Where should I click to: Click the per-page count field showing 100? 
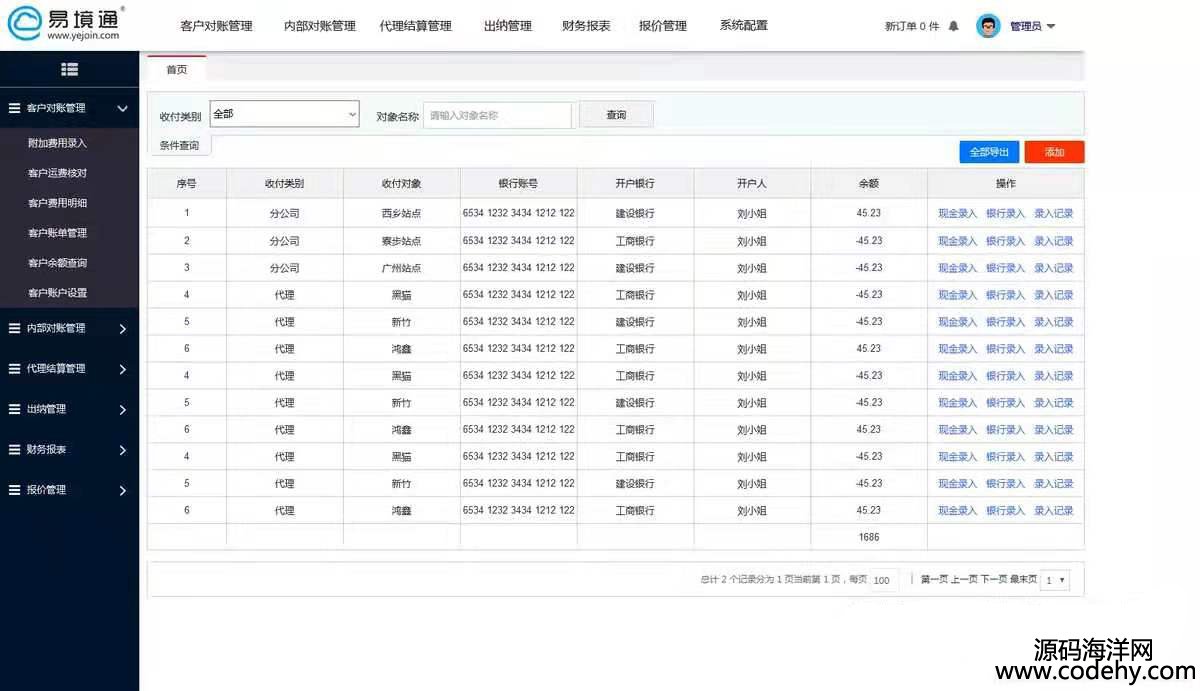[882, 580]
